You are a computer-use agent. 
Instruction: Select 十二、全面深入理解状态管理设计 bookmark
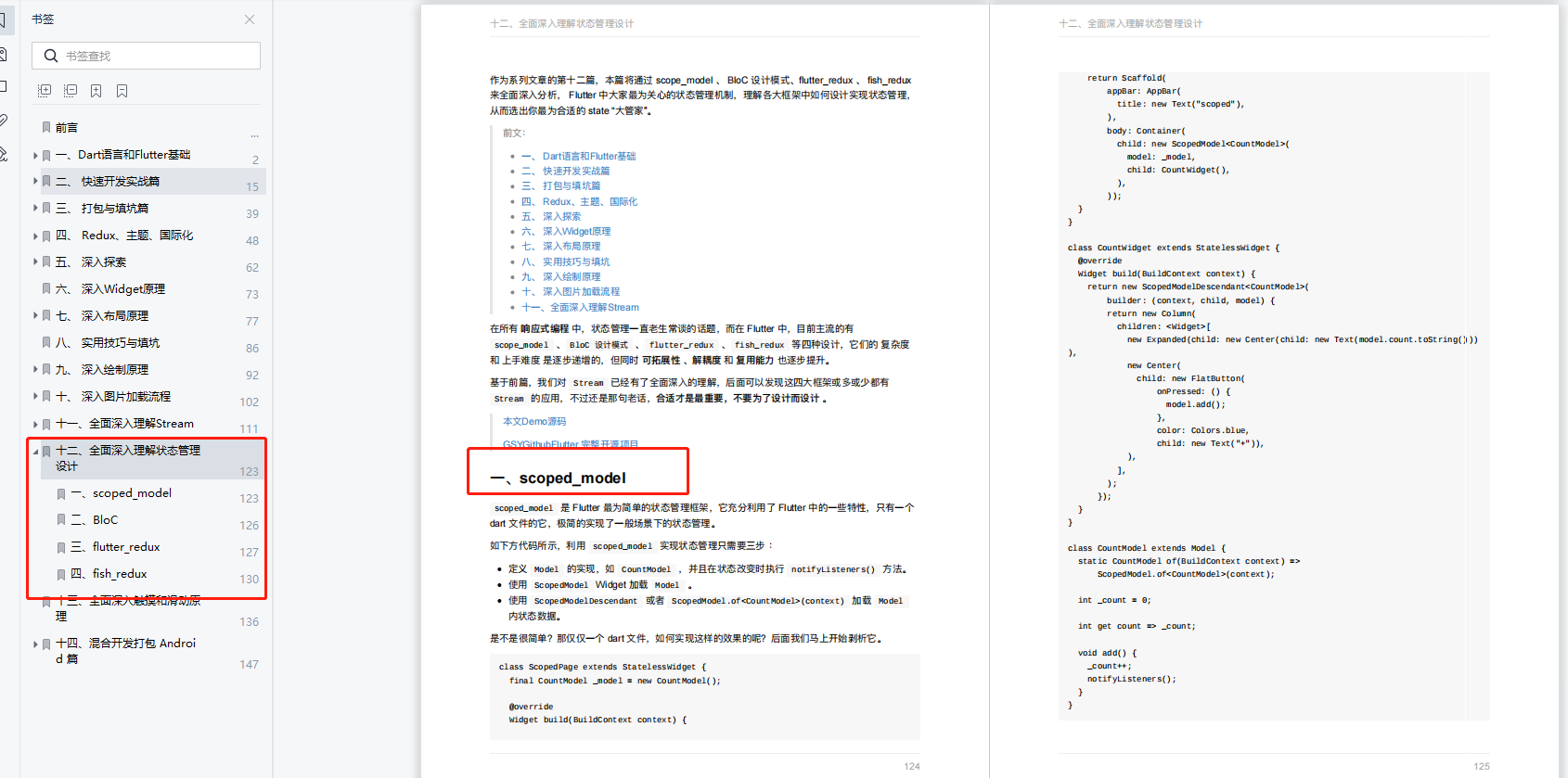(128, 458)
